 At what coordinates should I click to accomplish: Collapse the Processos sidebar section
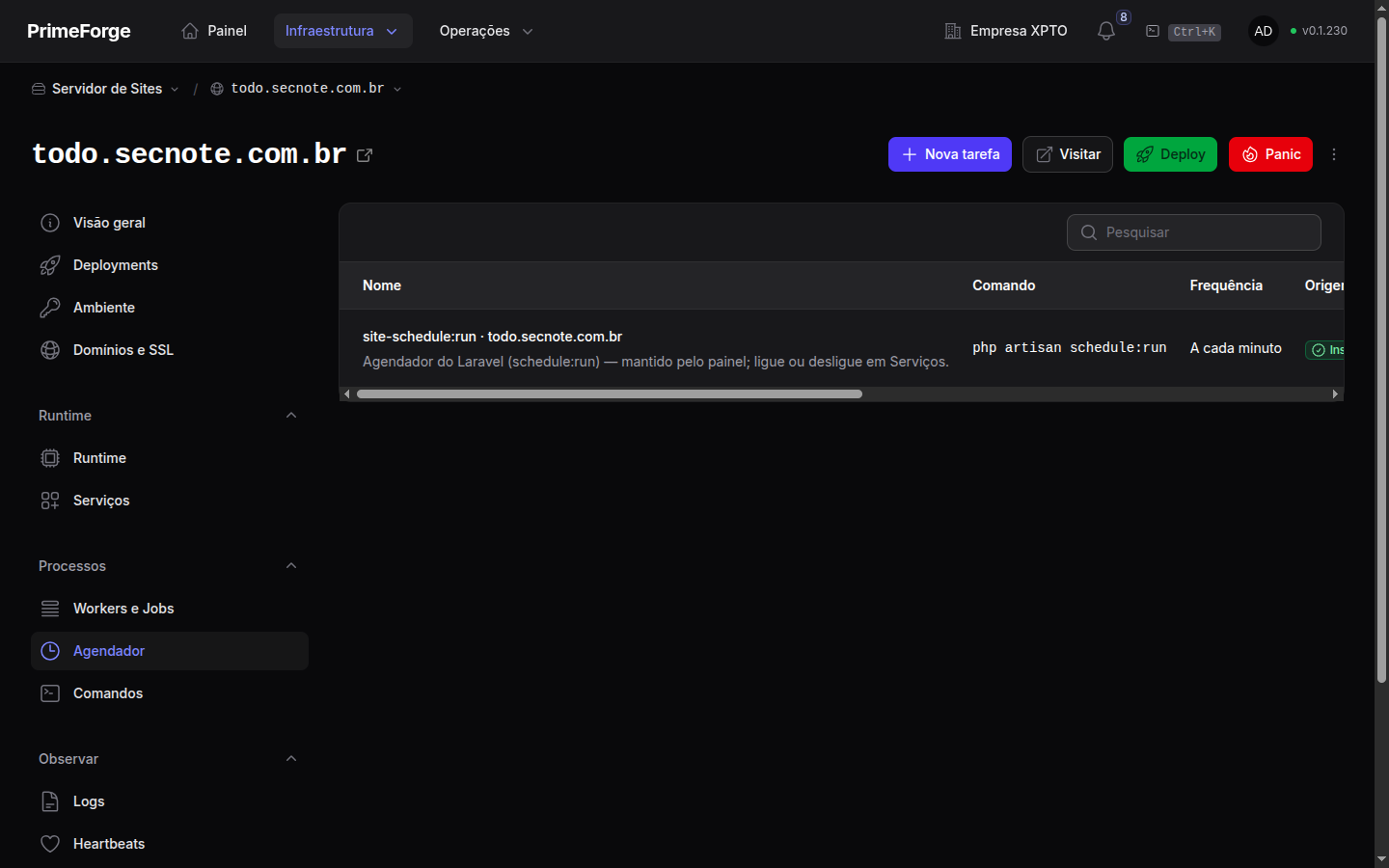point(291,566)
